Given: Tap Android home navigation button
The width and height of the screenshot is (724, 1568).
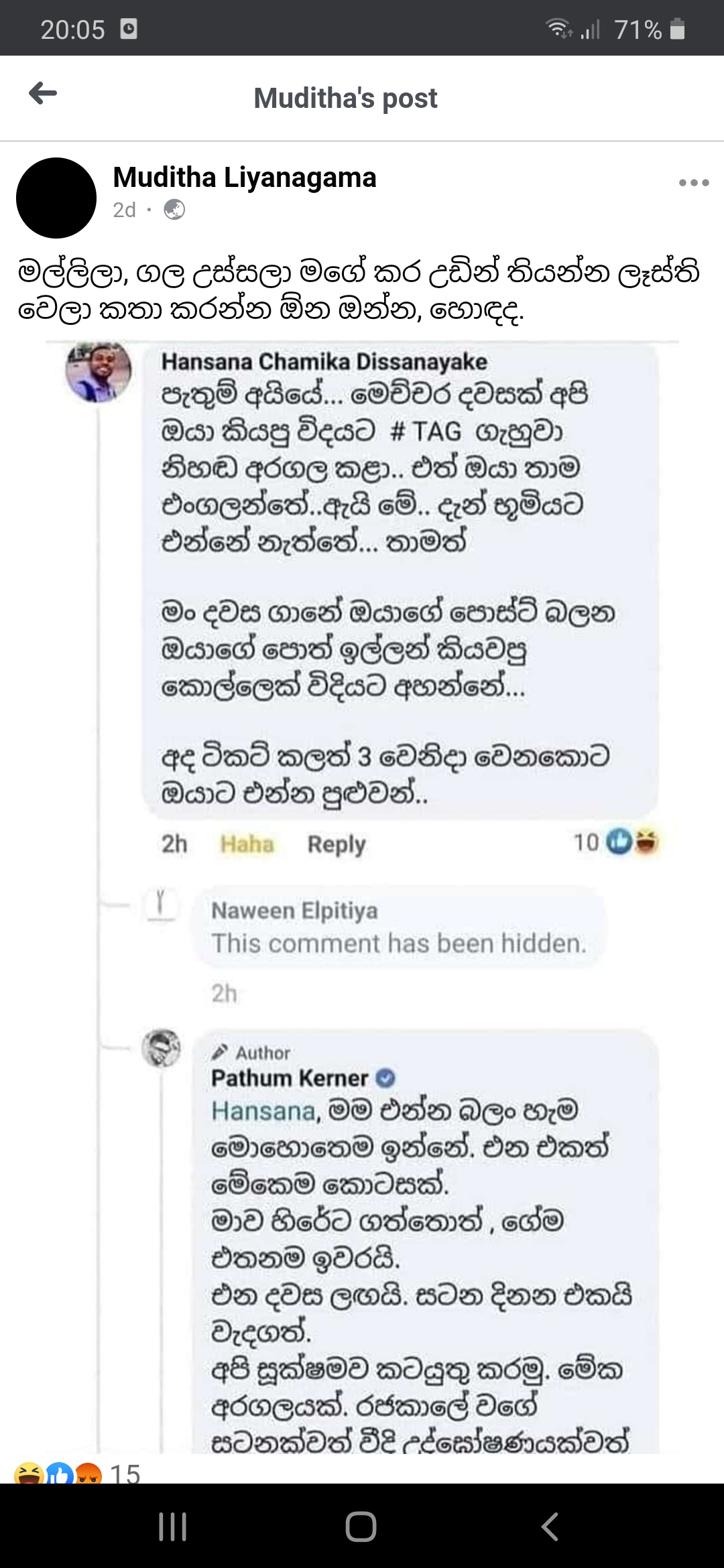Looking at the screenshot, I should [x=361, y=1526].
